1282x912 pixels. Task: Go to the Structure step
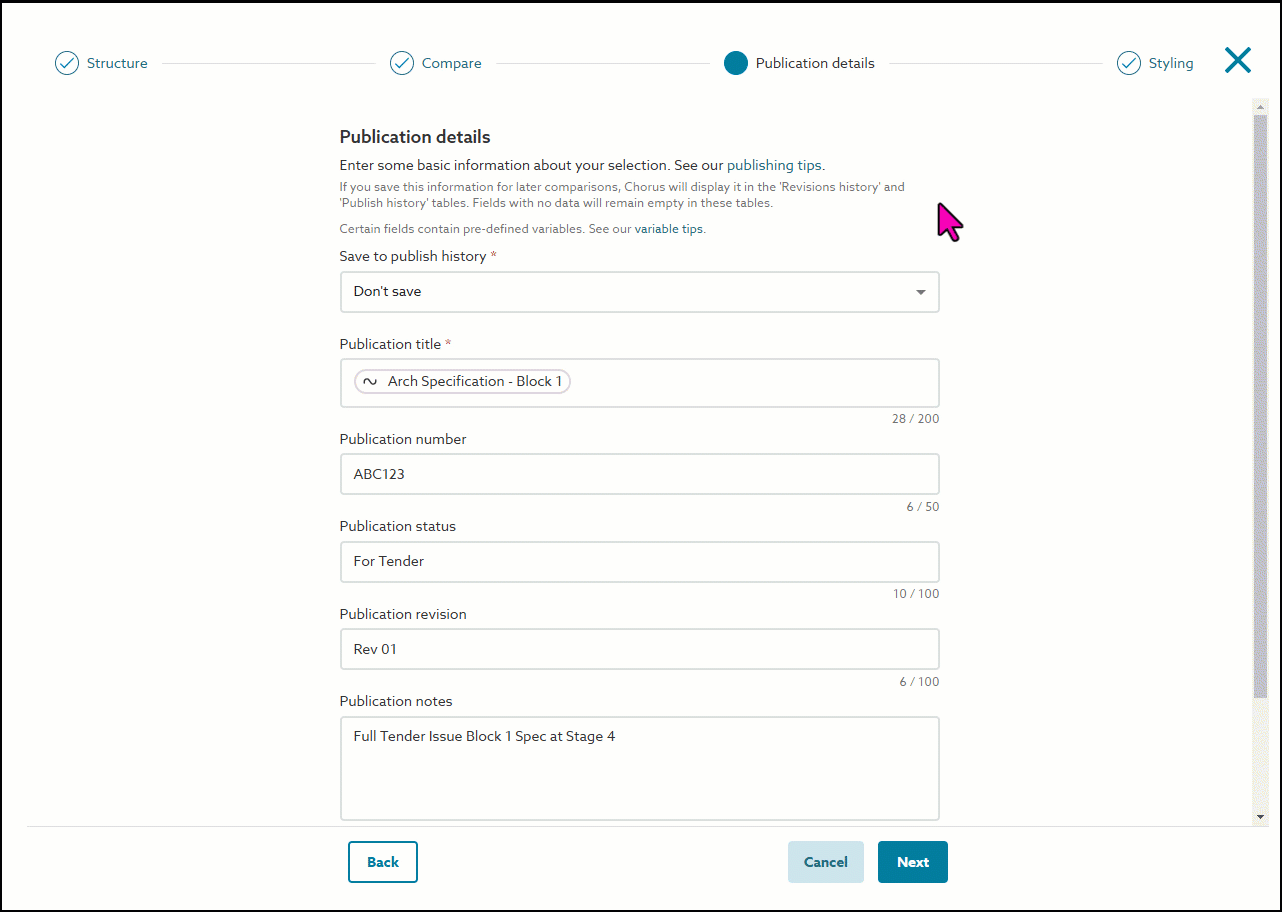tap(117, 63)
